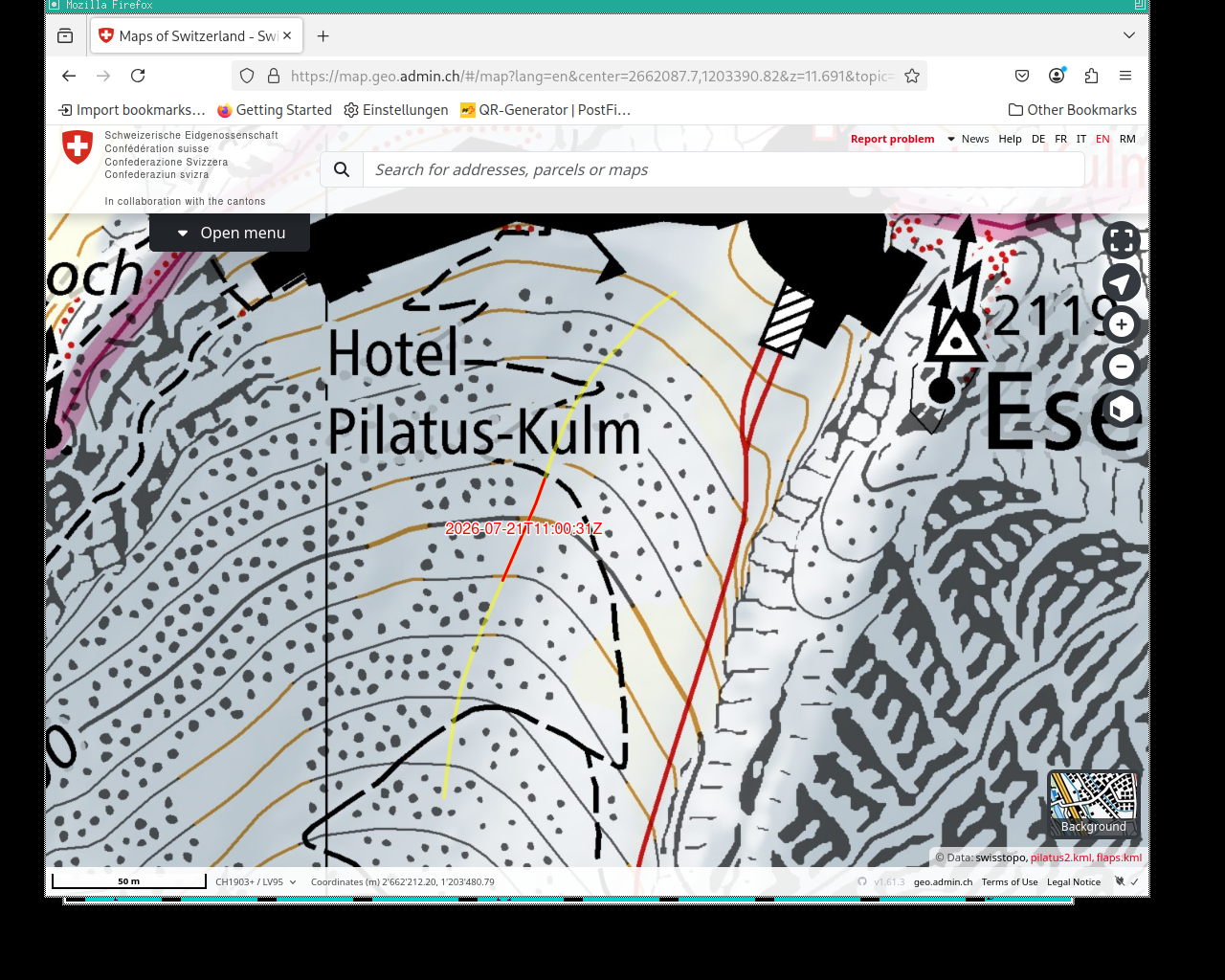Screen dimensions: 1225x980
Task: Bookmark this page with star icon
Action: pyautogui.click(x=912, y=76)
